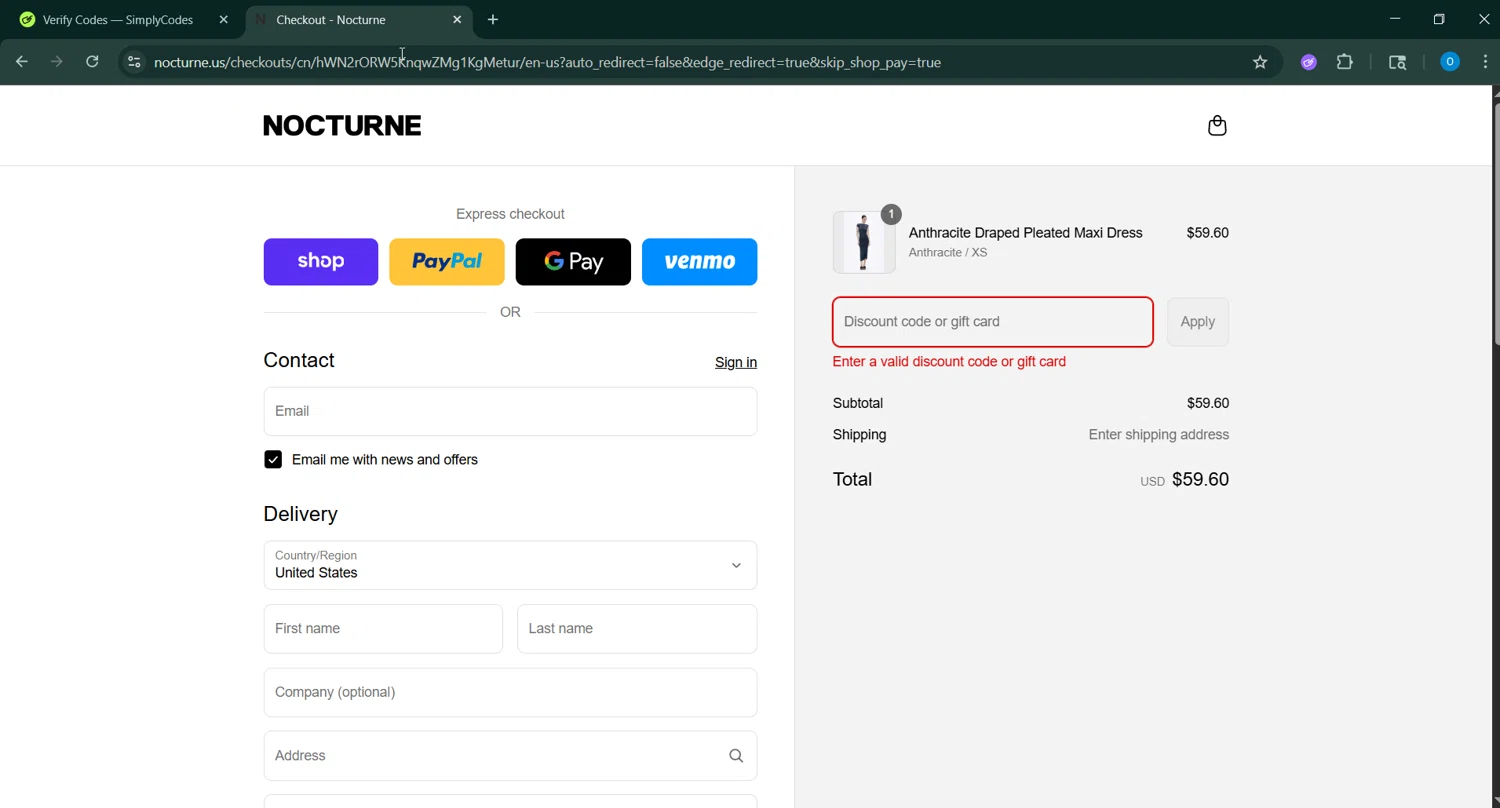Select the Checkout - Nocturne tab
The image size is (1500, 808).
[x=358, y=19]
